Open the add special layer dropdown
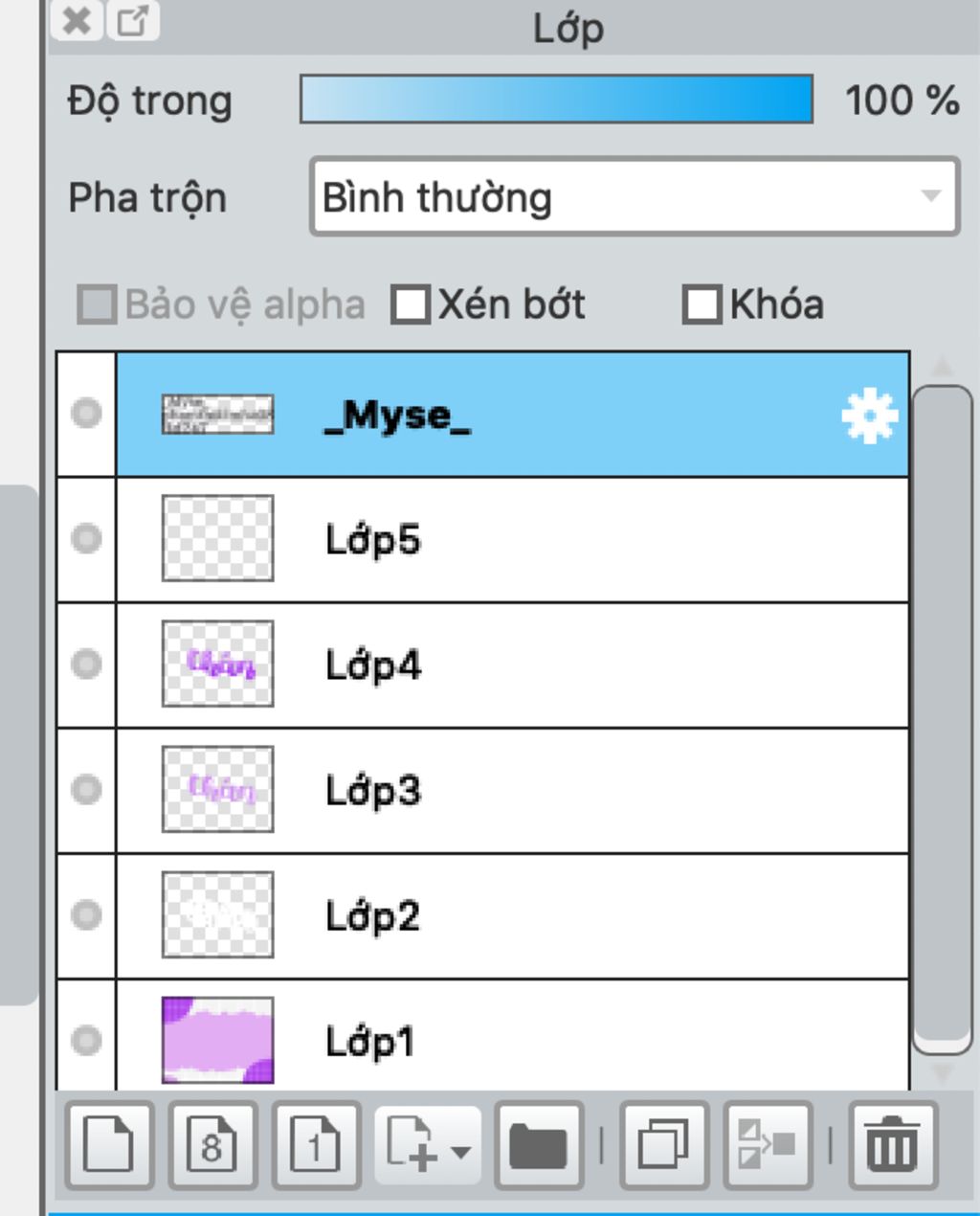The image size is (980, 1216). (x=428, y=1145)
